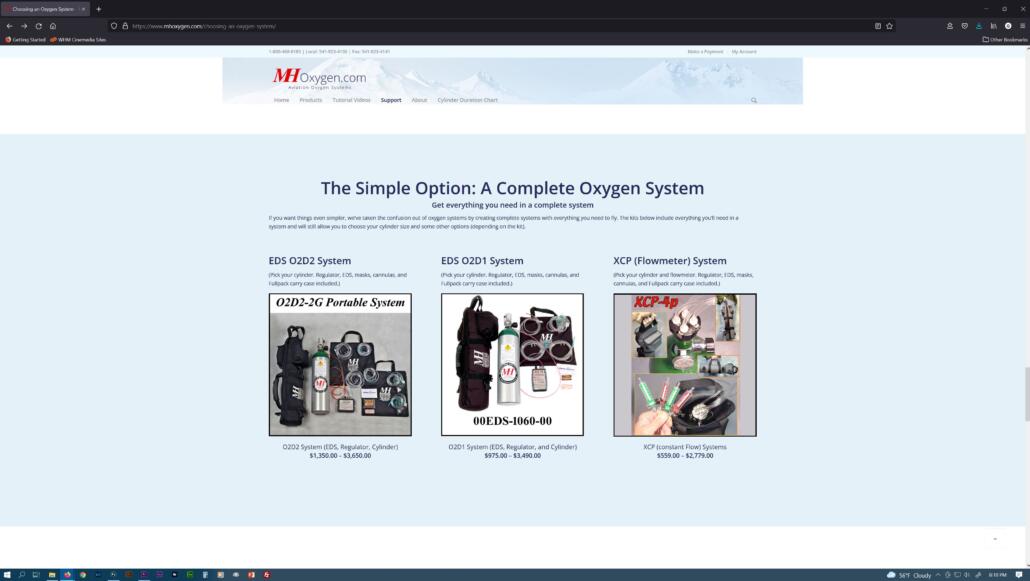1030x581 pixels.
Task: Open Windows taskbar search
Action: point(22,575)
